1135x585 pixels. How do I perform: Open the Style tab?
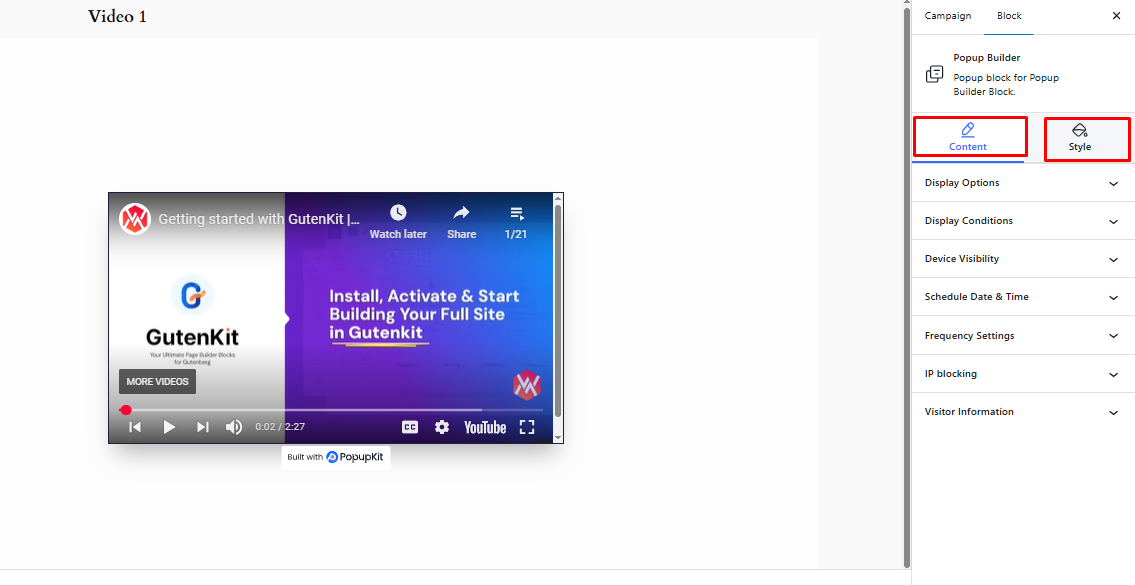click(1079, 138)
